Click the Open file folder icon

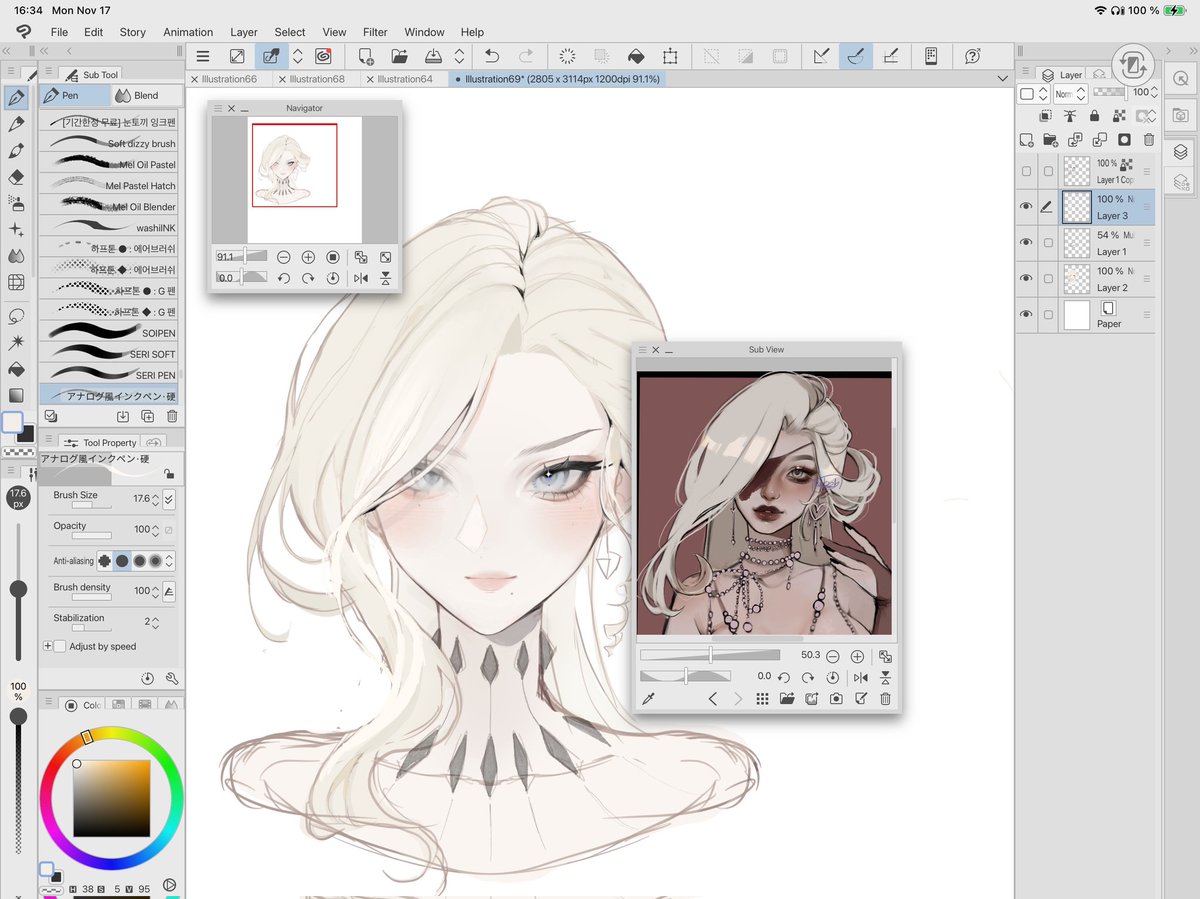tap(399, 57)
